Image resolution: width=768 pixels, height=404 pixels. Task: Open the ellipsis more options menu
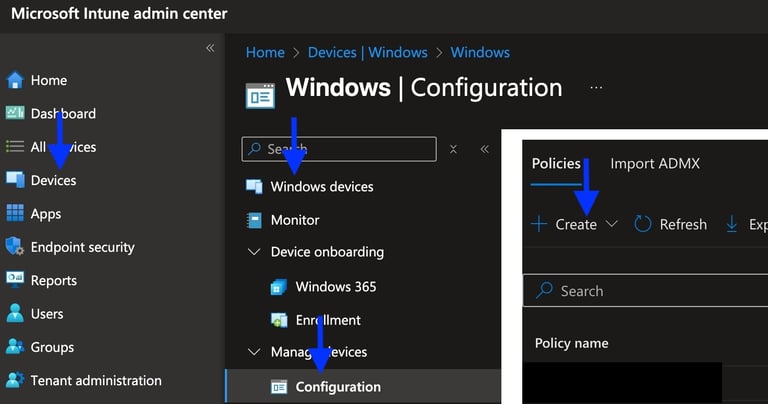click(596, 88)
